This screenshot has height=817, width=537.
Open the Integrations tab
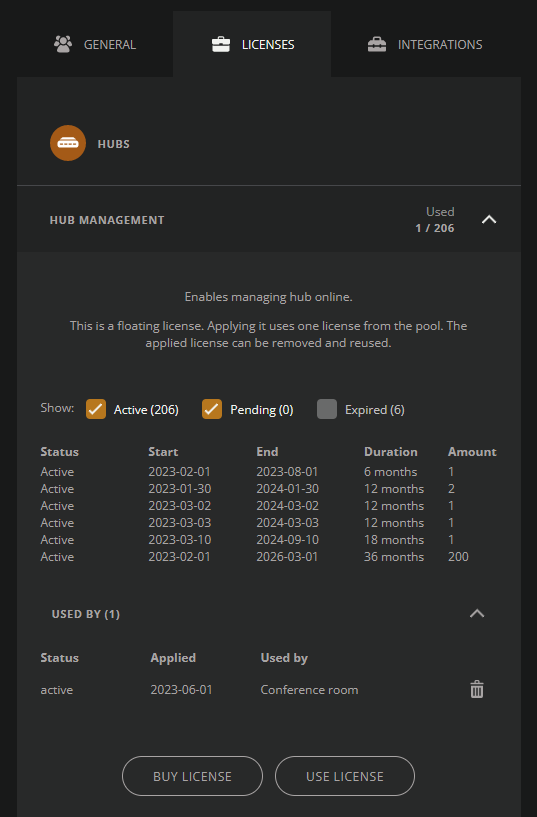426,44
